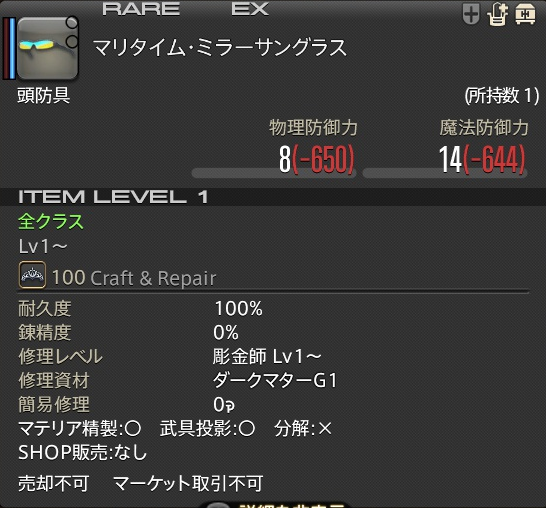Click the glamour dresser icon at top

pos(498,15)
